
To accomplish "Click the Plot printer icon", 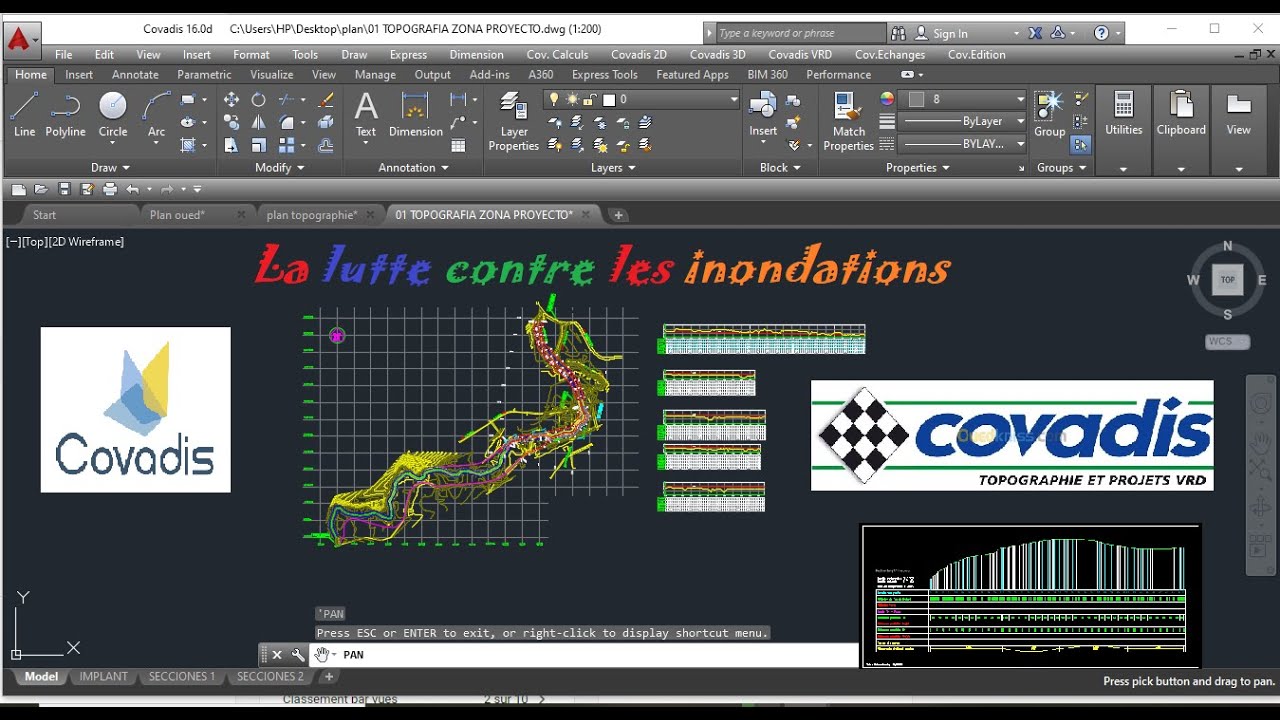I will pos(110,189).
